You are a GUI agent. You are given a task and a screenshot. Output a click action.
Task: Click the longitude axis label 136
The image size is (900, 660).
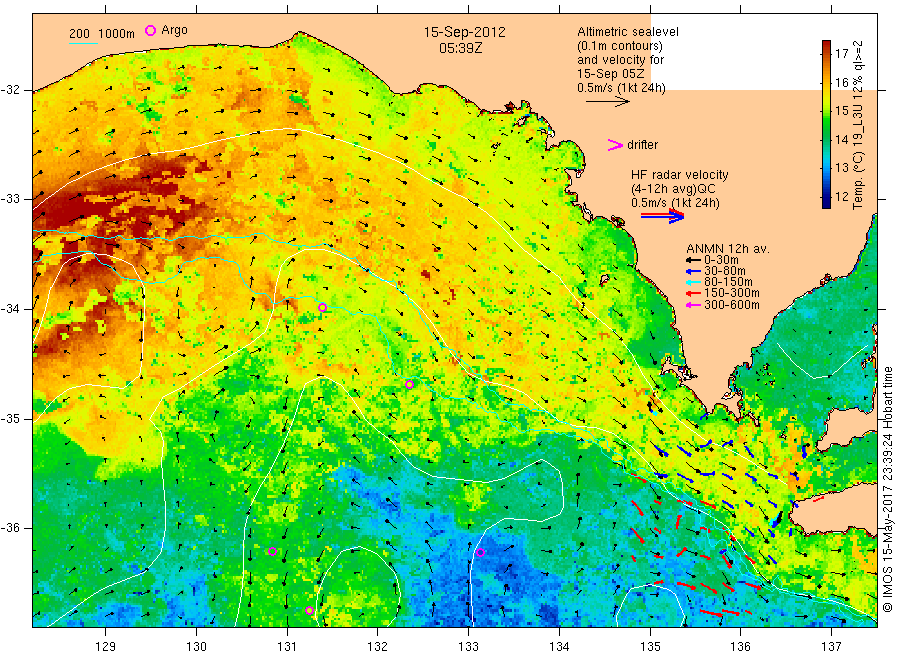click(740, 647)
